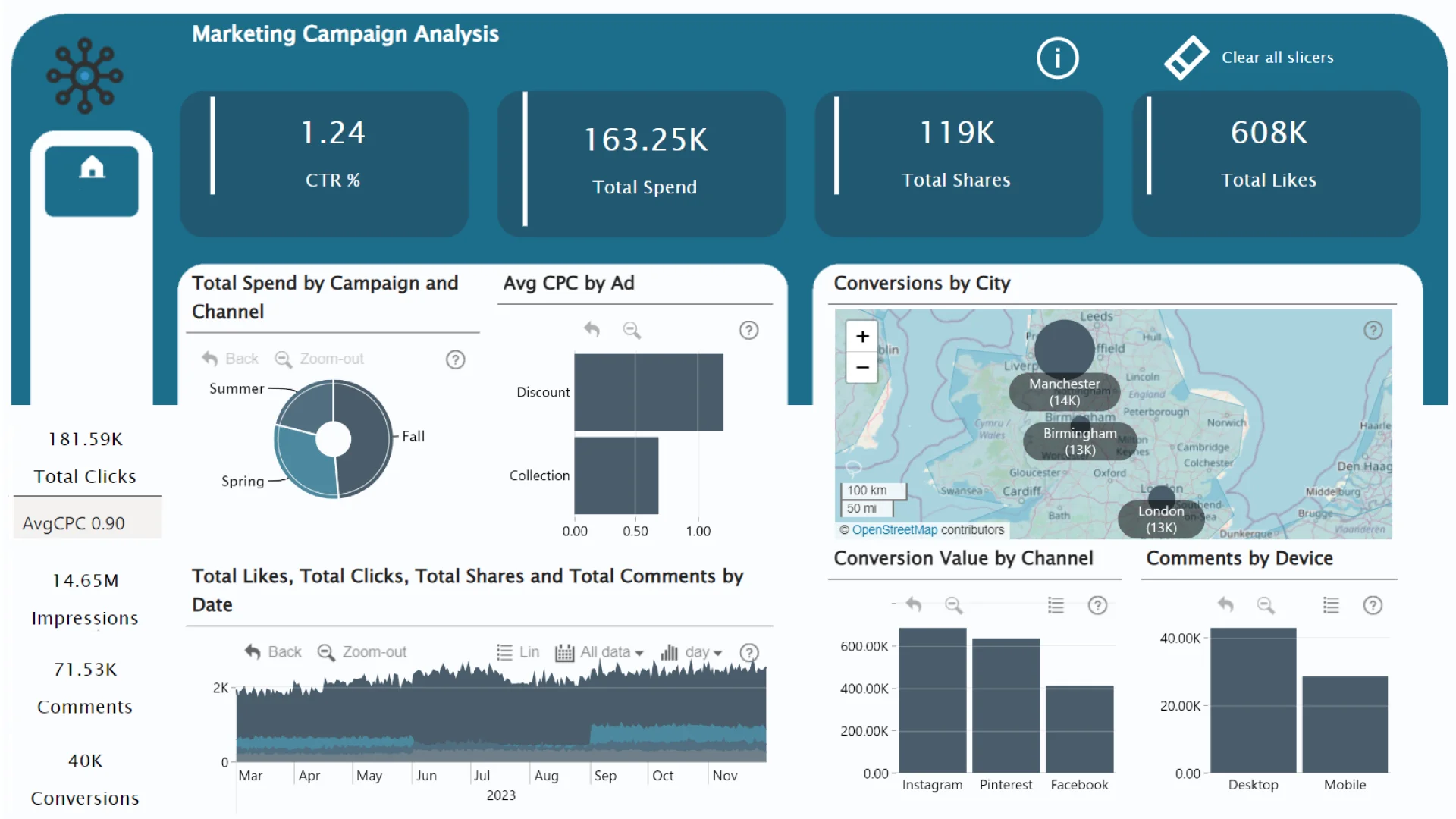
Task: Click the Birmingham (13K) map label
Action: [1079, 441]
